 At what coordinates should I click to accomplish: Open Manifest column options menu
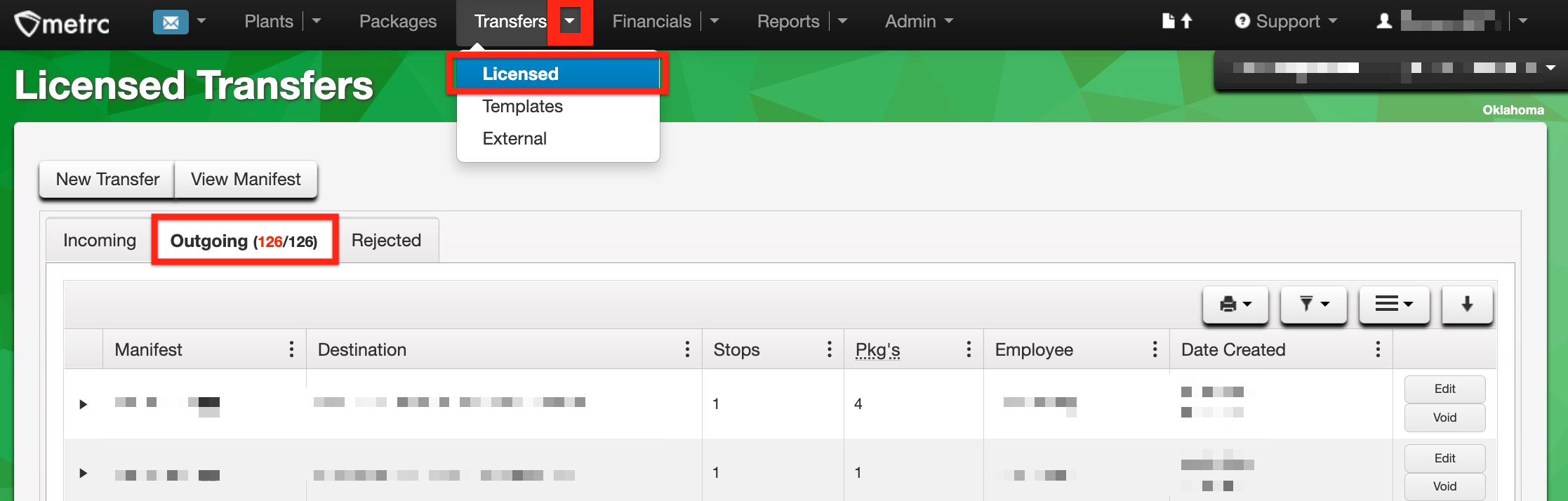pos(291,349)
